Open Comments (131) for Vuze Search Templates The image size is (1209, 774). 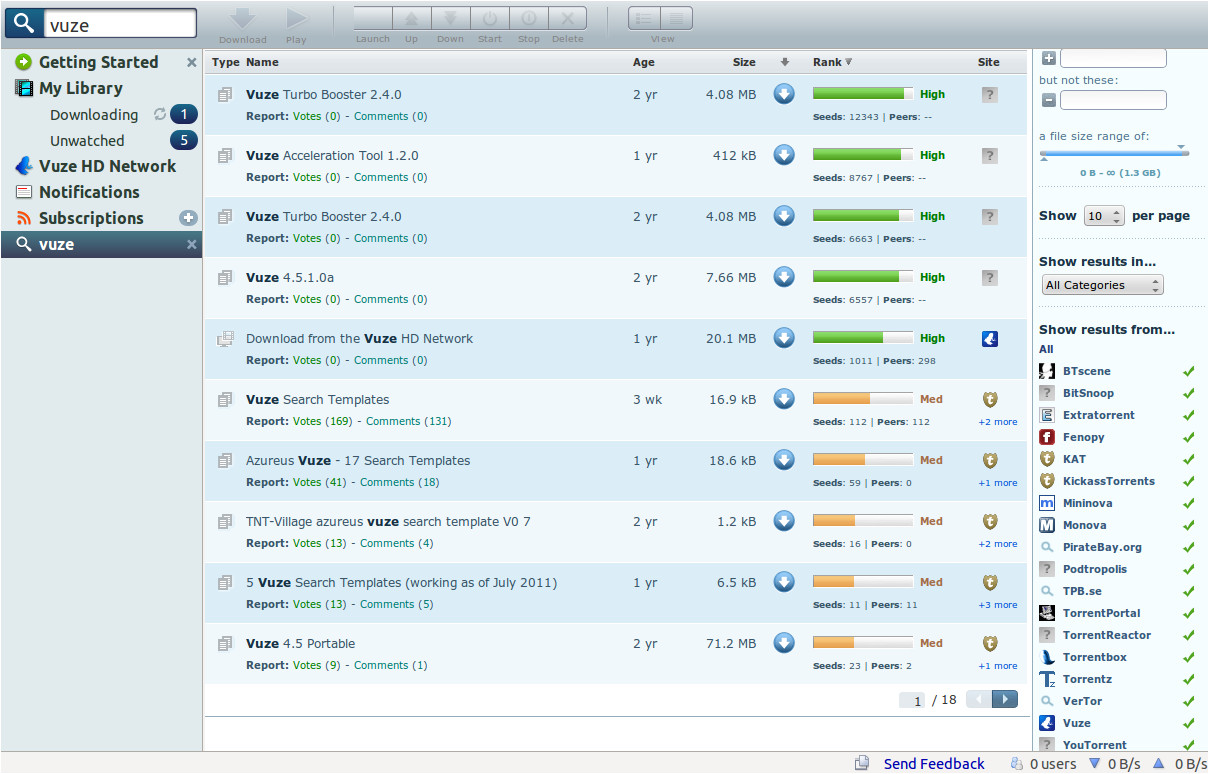(409, 421)
